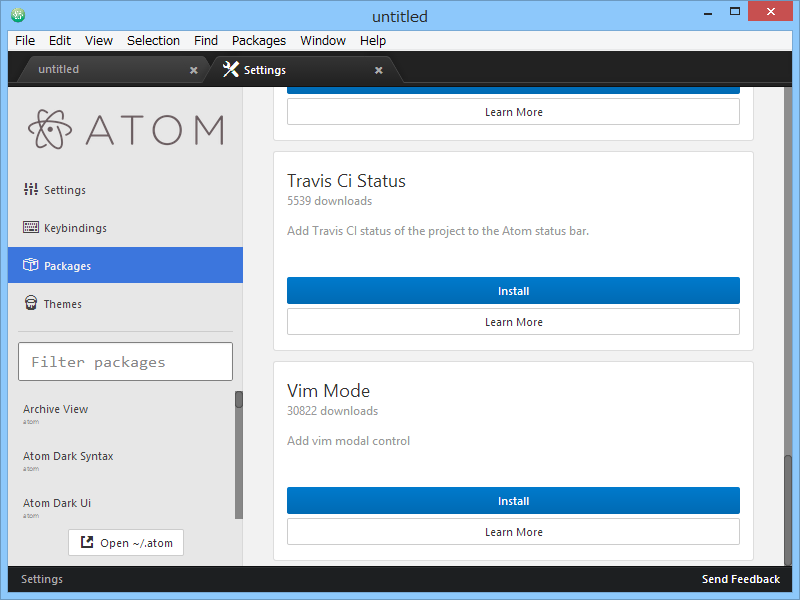The height and width of the screenshot is (600, 800).
Task: Open the Settings section in sidebar
Action: (126, 190)
